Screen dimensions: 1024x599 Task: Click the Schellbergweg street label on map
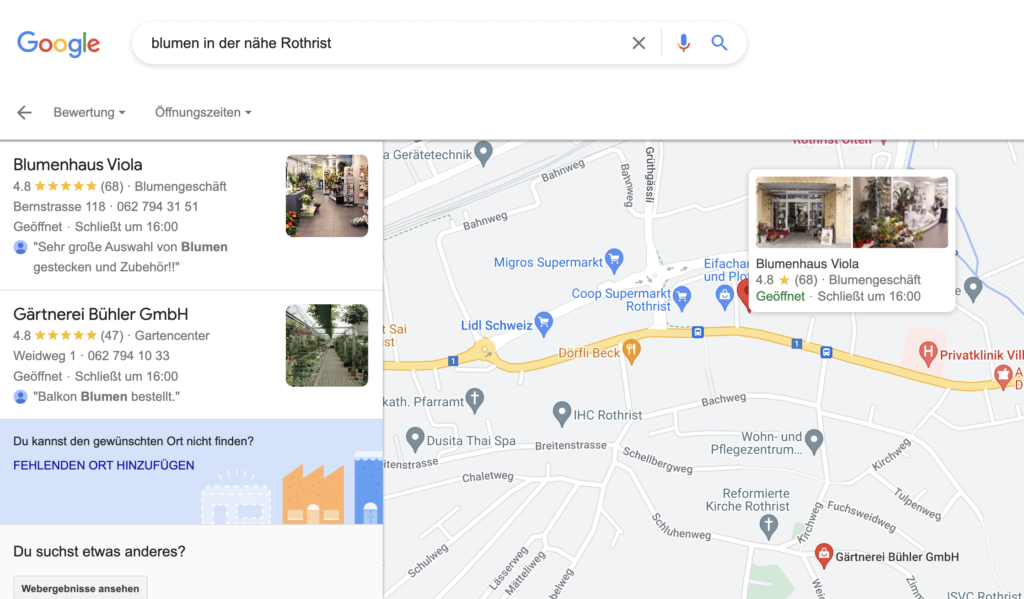[x=657, y=460]
